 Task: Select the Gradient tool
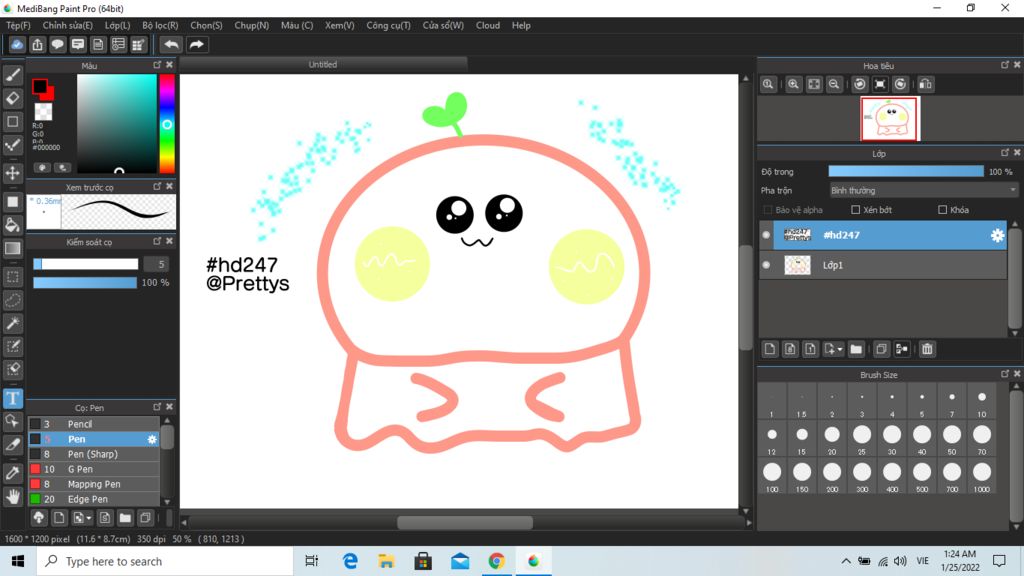coord(12,248)
